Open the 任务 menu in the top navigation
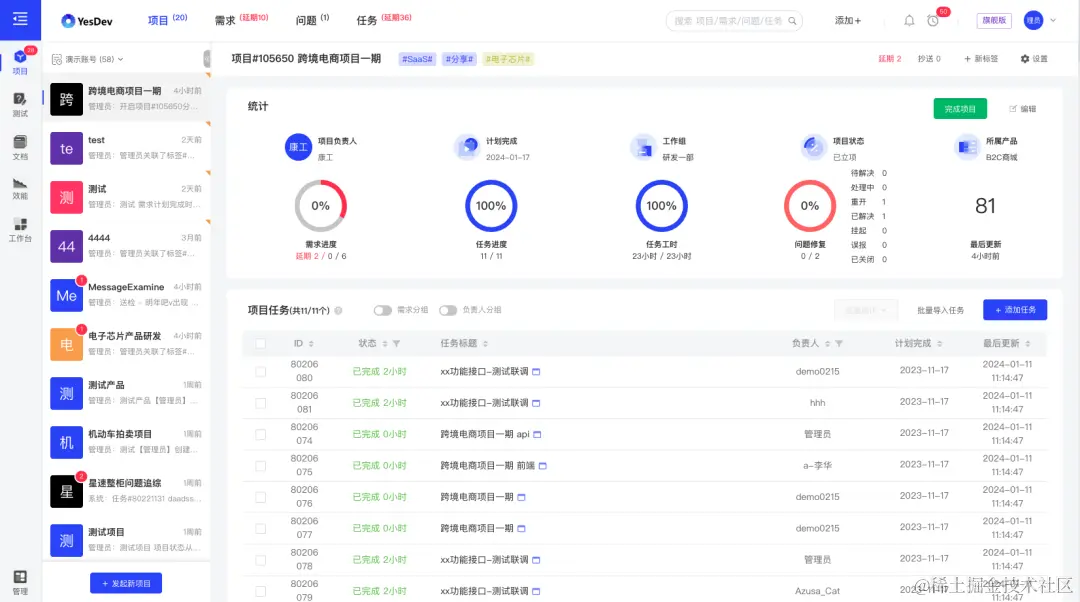 pyautogui.click(x=369, y=17)
